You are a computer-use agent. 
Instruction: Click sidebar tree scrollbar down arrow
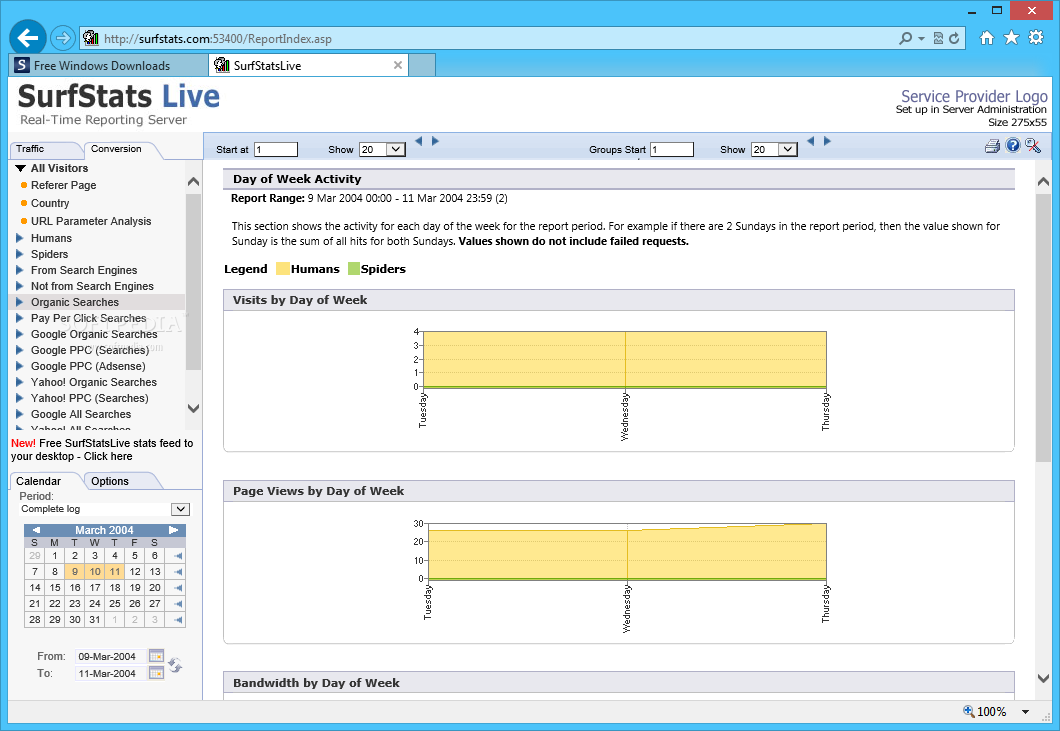coord(193,408)
